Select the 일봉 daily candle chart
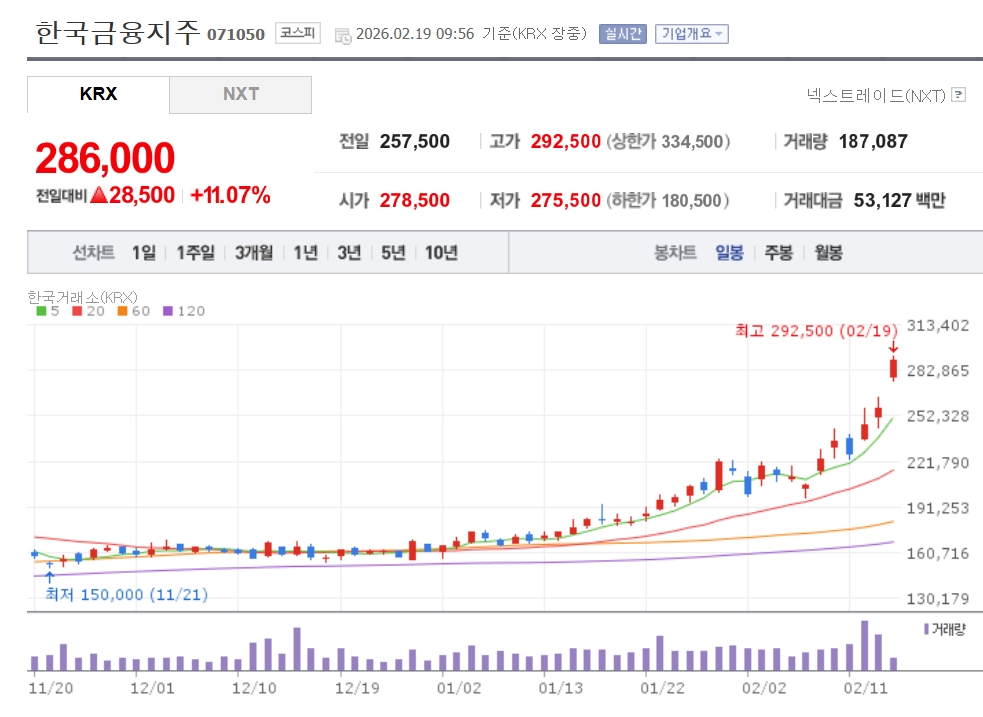Image resolution: width=983 pixels, height=717 pixels. [729, 253]
